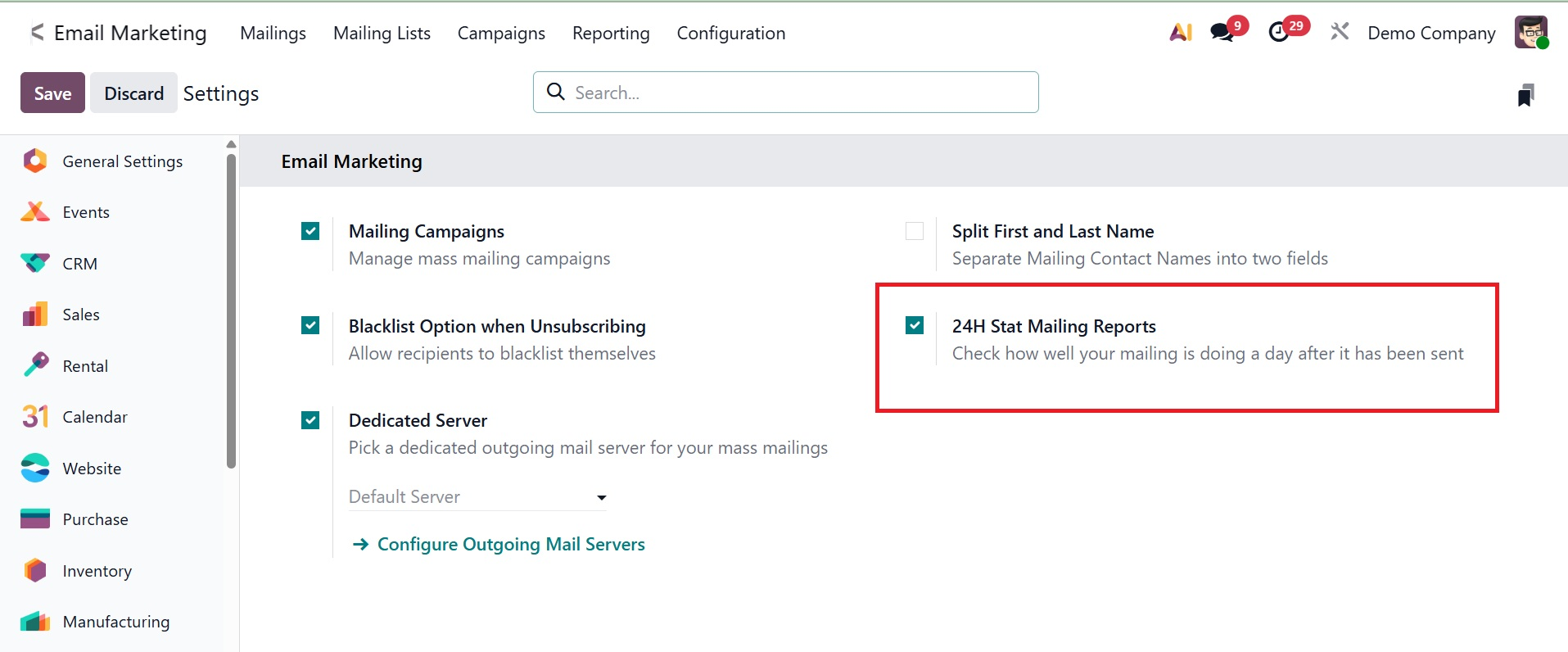The width and height of the screenshot is (1568, 652).
Task: Open the Mailing Lists menu
Action: (382, 34)
